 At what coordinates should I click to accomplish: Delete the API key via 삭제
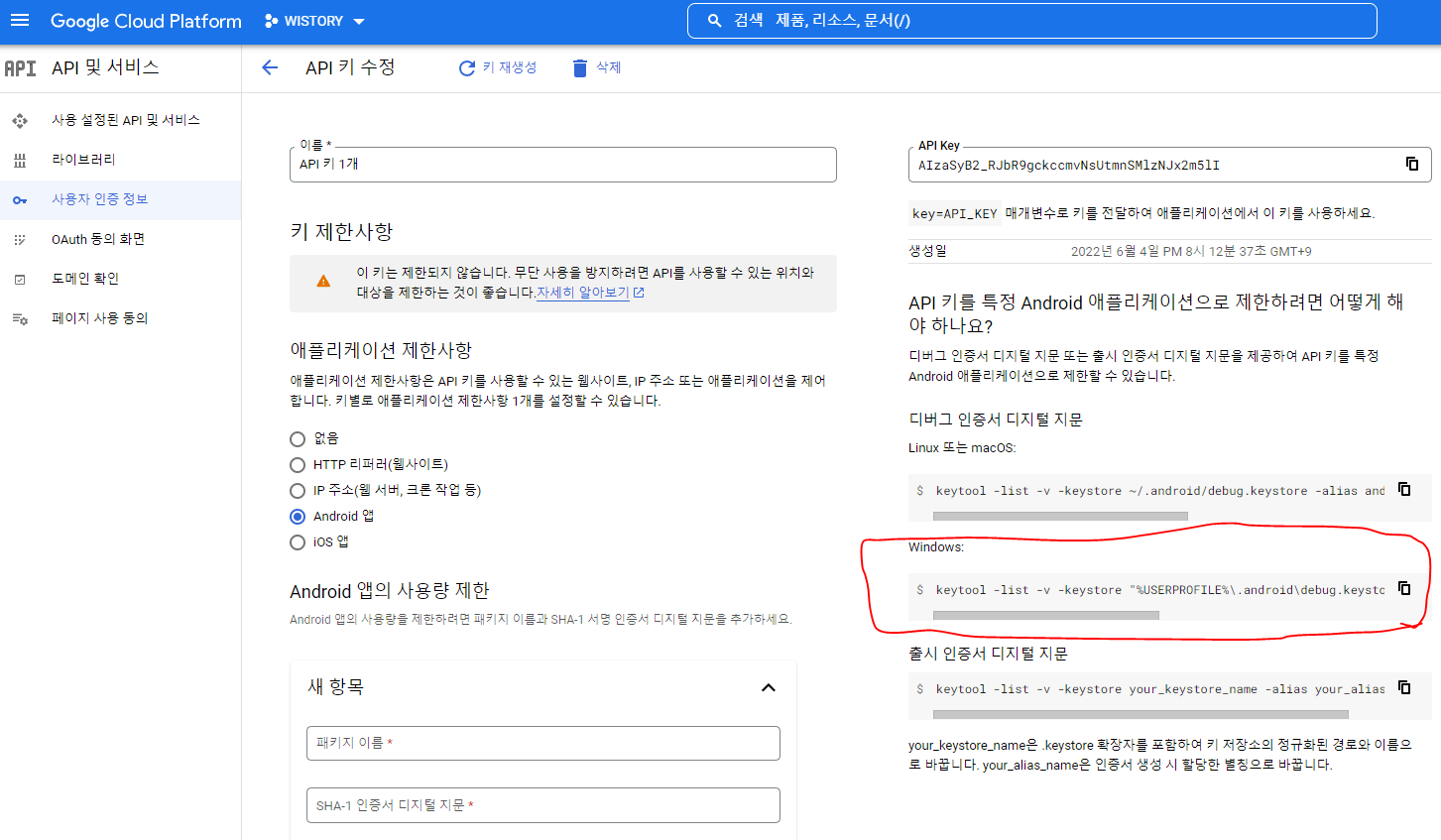pos(596,67)
